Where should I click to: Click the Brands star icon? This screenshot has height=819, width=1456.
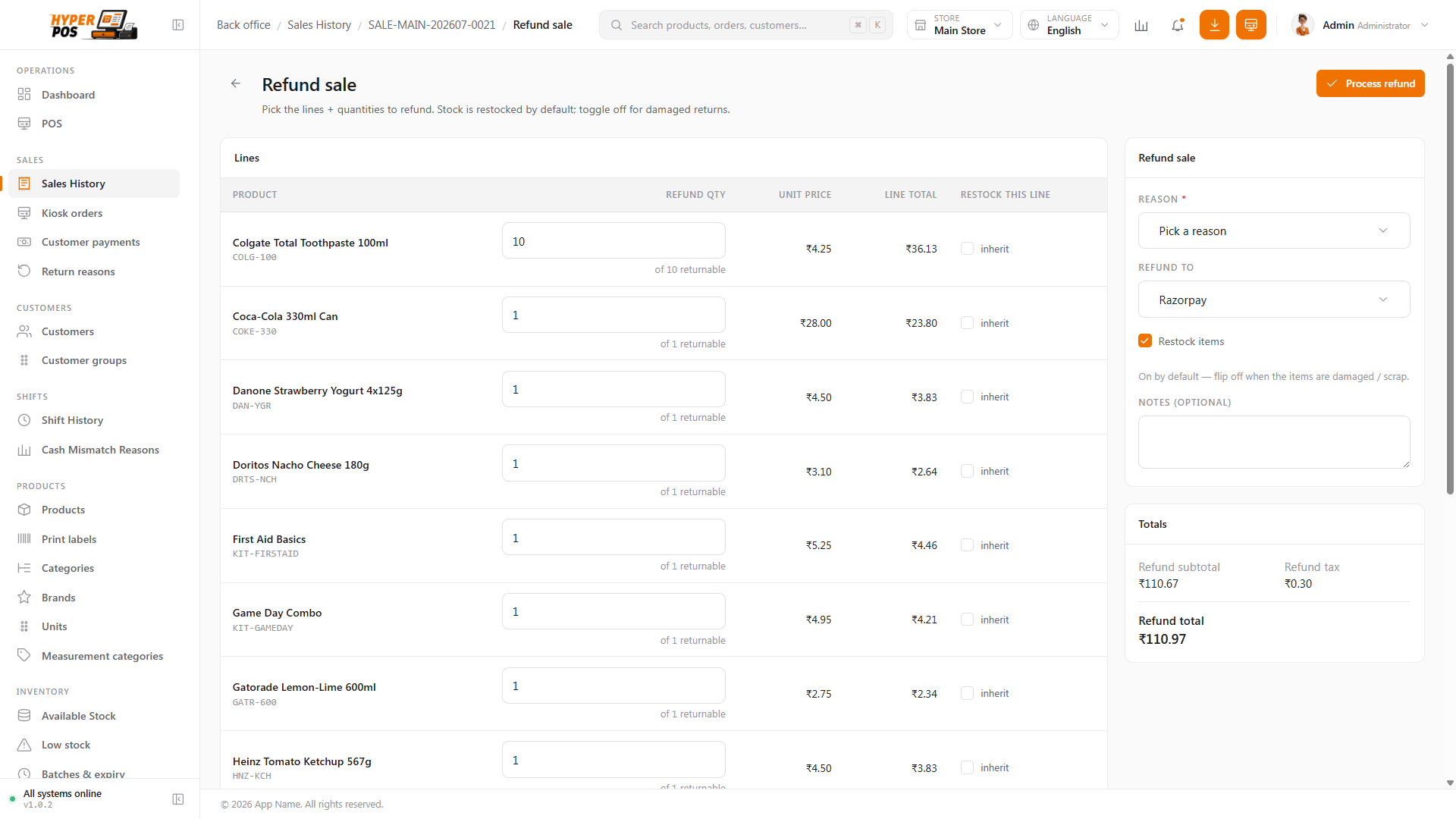coord(24,598)
